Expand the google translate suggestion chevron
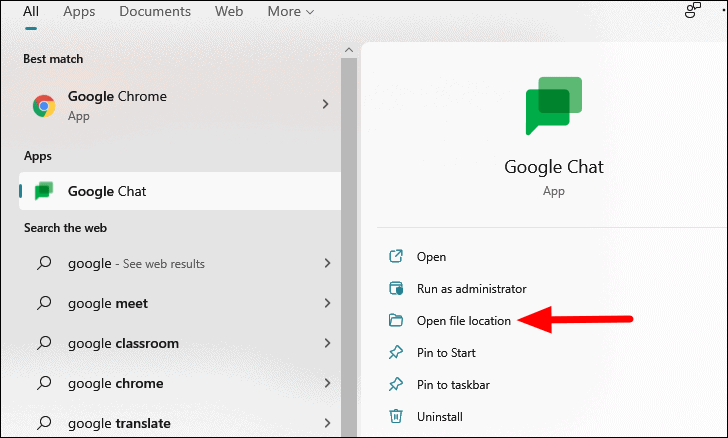Screen dimensions: 728x438 [x=327, y=423]
